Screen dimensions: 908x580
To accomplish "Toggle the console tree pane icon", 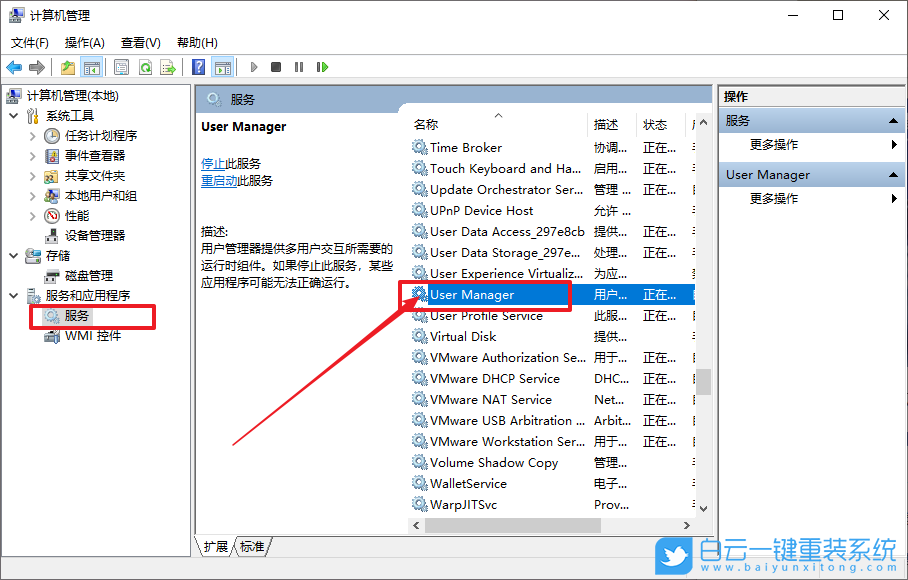I will (x=90, y=67).
